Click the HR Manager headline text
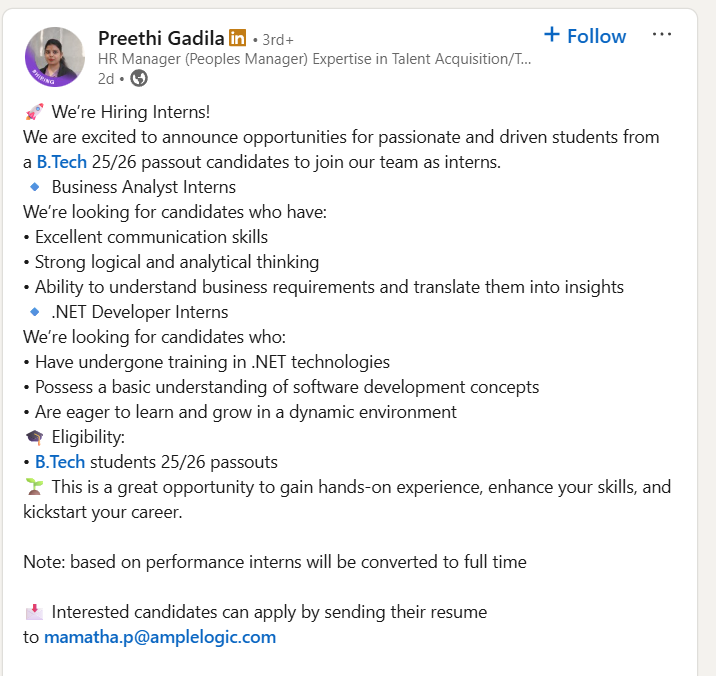The width and height of the screenshot is (716, 676). click(x=314, y=59)
